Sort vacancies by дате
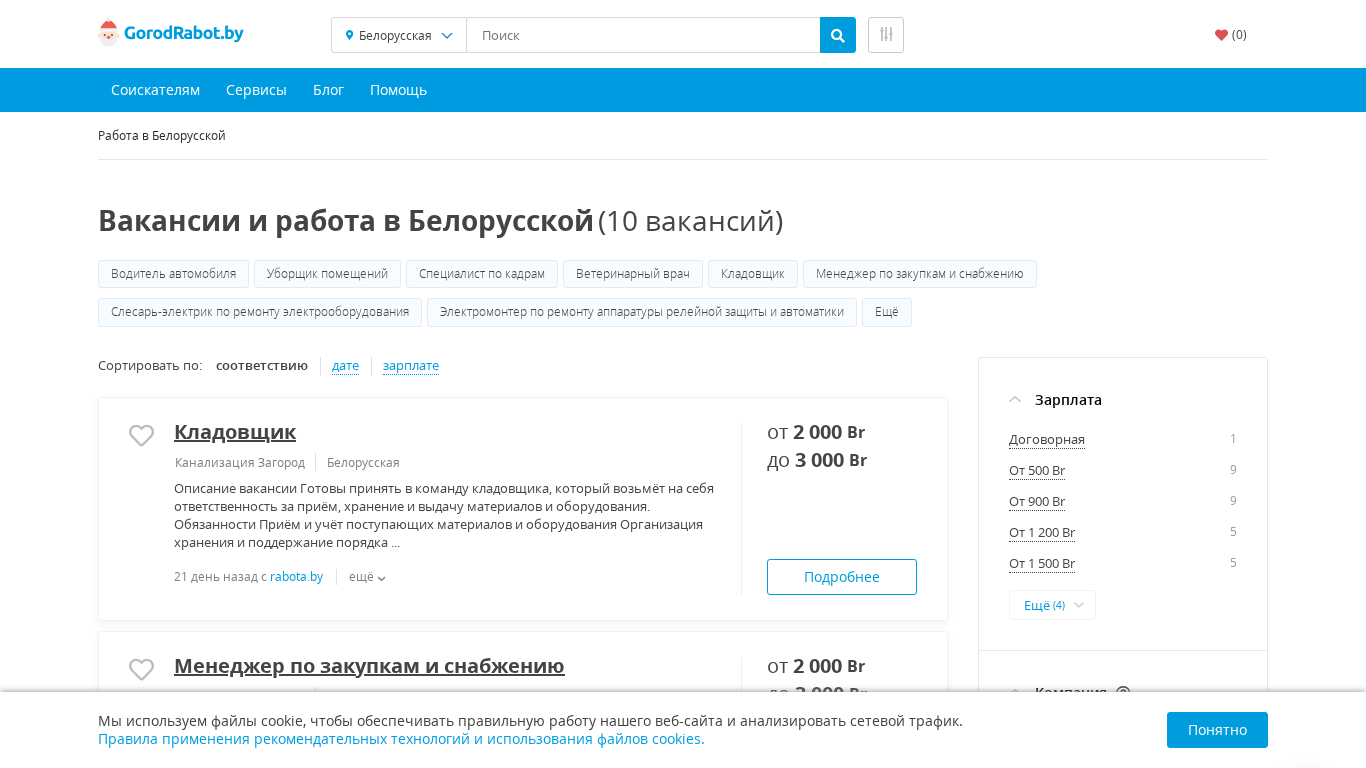 click(x=345, y=366)
